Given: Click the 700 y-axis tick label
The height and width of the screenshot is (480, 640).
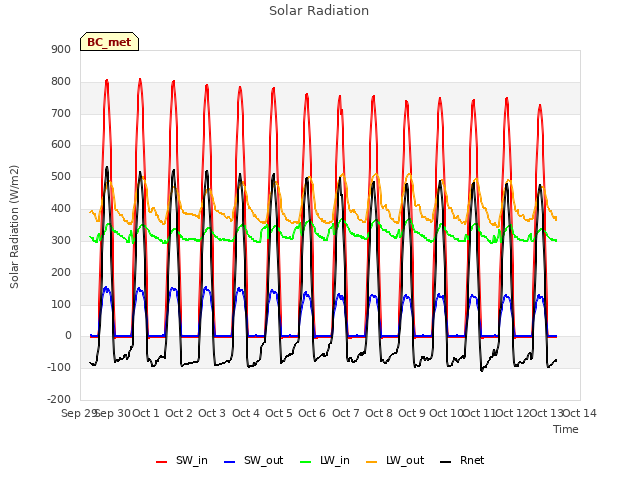Looking at the screenshot, I should pyautogui.click(x=61, y=113).
